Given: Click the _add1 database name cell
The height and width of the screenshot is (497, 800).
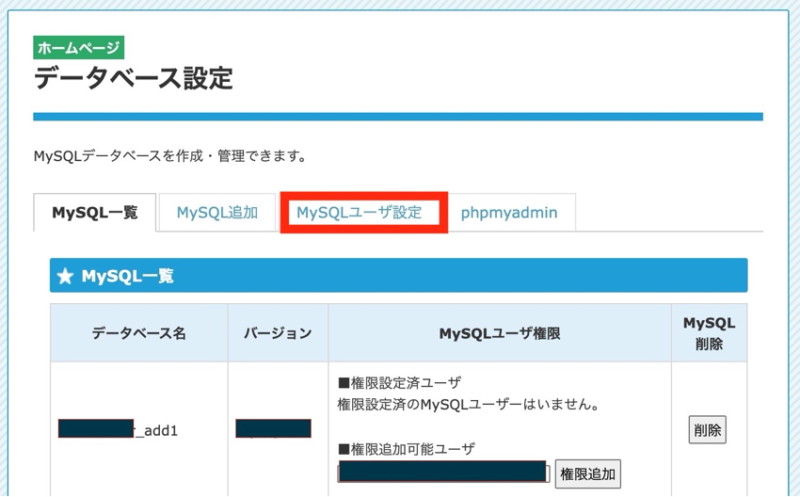Looking at the screenshot, I should [x=139, y=430].
